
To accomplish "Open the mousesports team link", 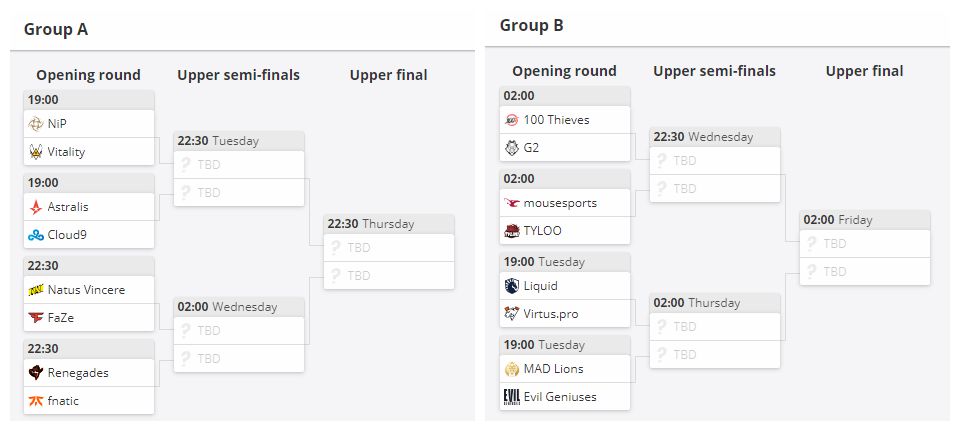I will point(560,203).
